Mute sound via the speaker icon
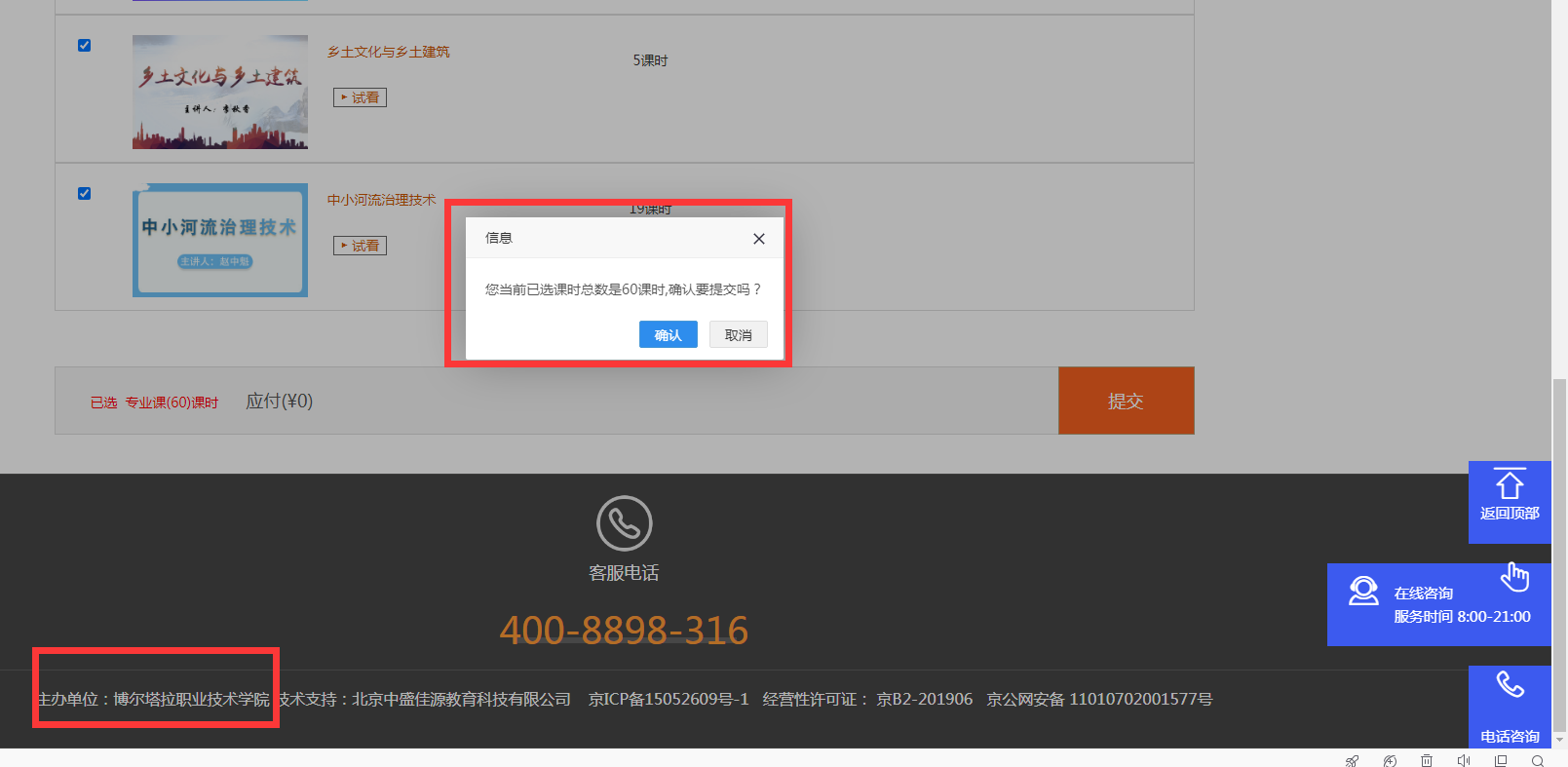Image resolution: width=1568 pixels, height=767 pixels. tap(1463, 760)
